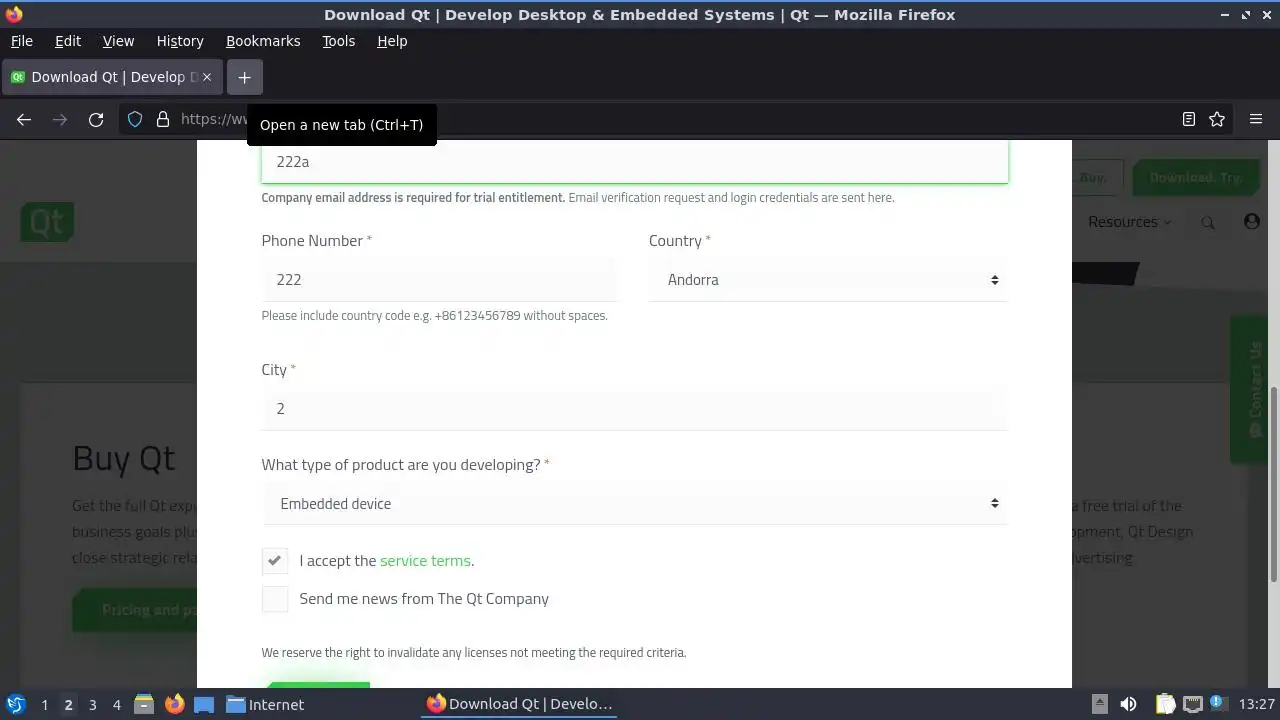Open Firefox application hamburger menu
The width and height of the screenshot is (1280, 720).
pos(1256,119)
